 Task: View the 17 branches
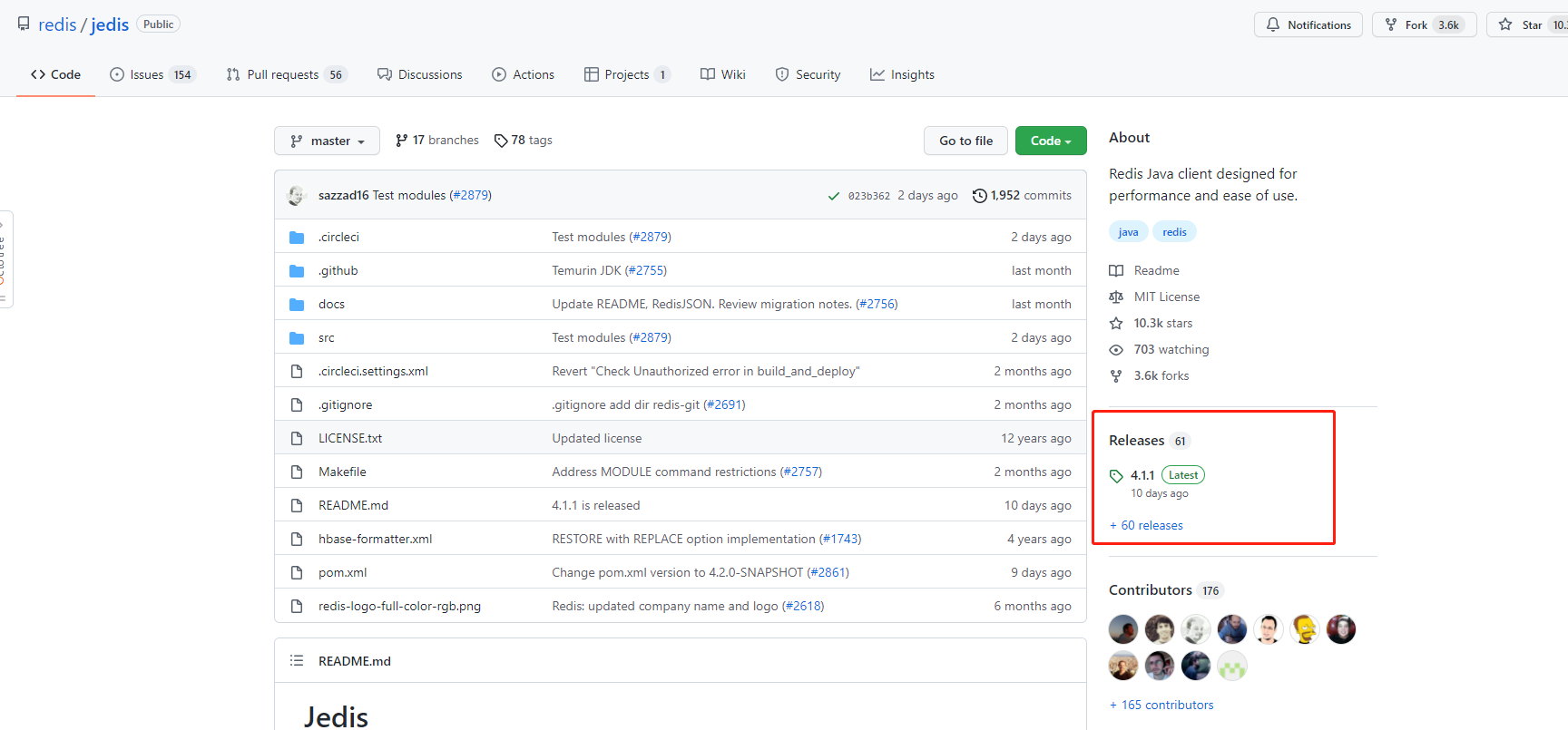coord(437,141)
